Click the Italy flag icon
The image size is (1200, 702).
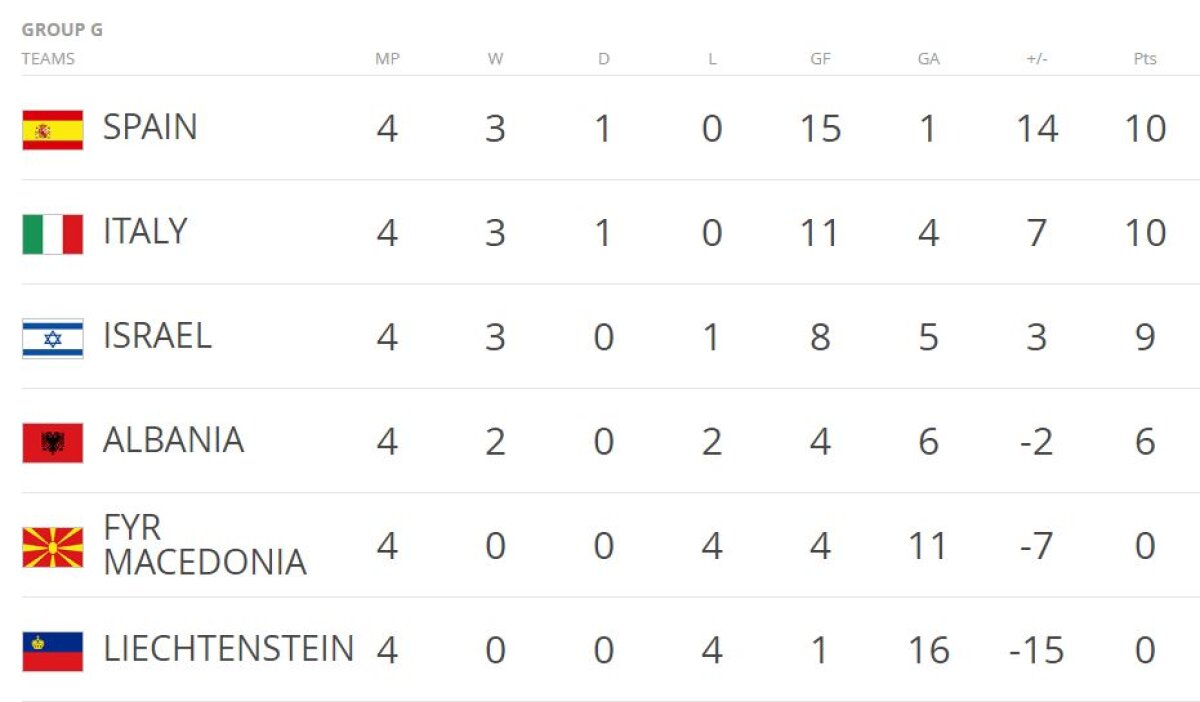click(x=53, y=234)
